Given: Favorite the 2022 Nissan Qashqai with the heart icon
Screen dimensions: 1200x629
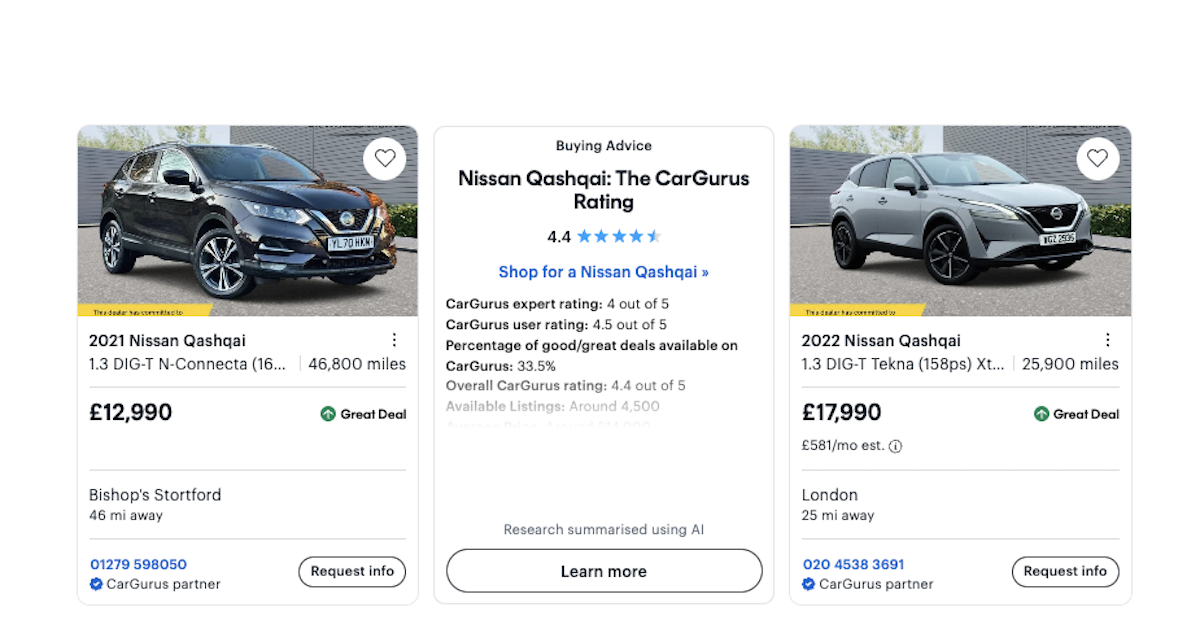Looking at the screenshot, I should tap(1097, 158).
